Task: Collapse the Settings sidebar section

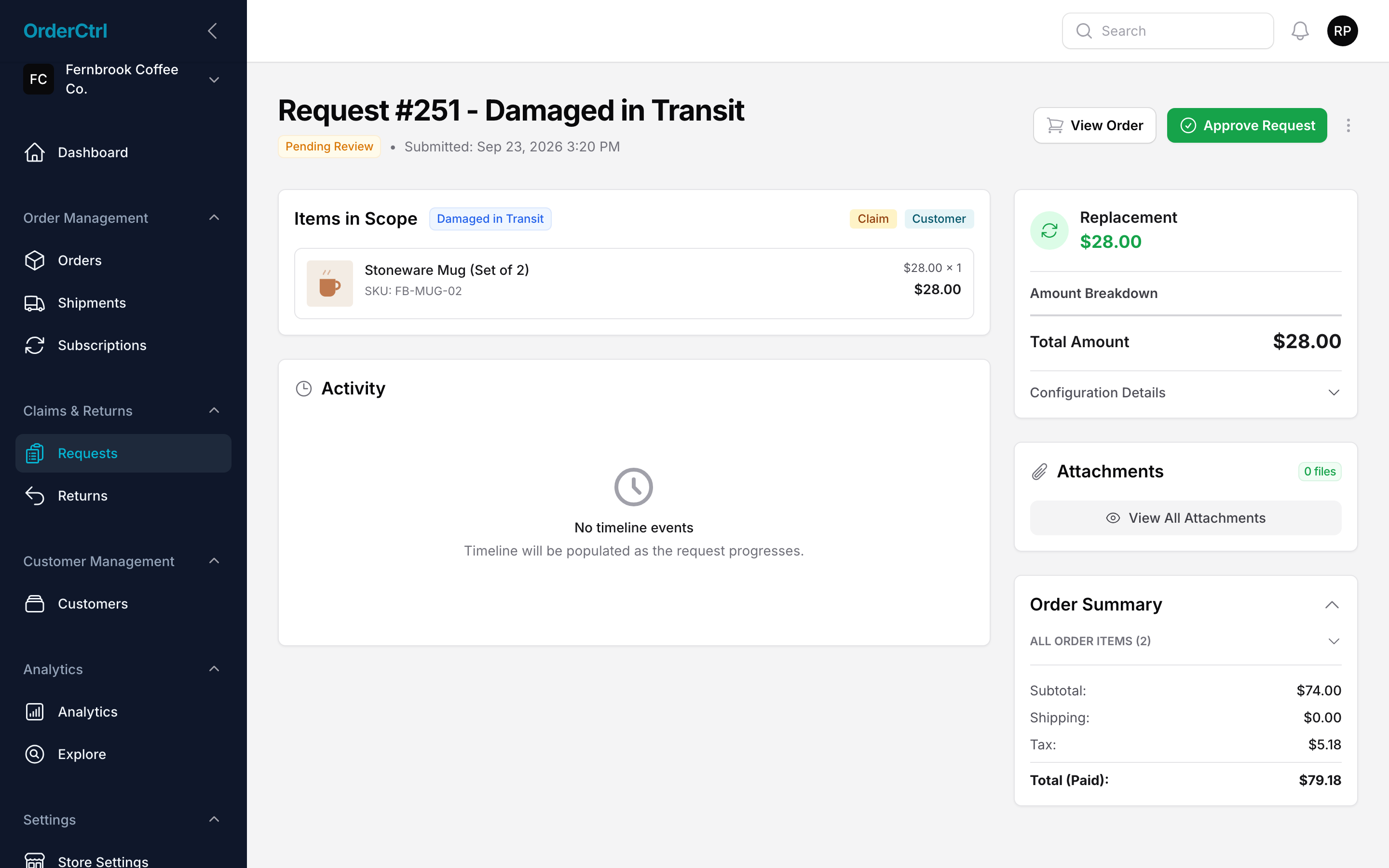Action: click(x=214, y=819)
